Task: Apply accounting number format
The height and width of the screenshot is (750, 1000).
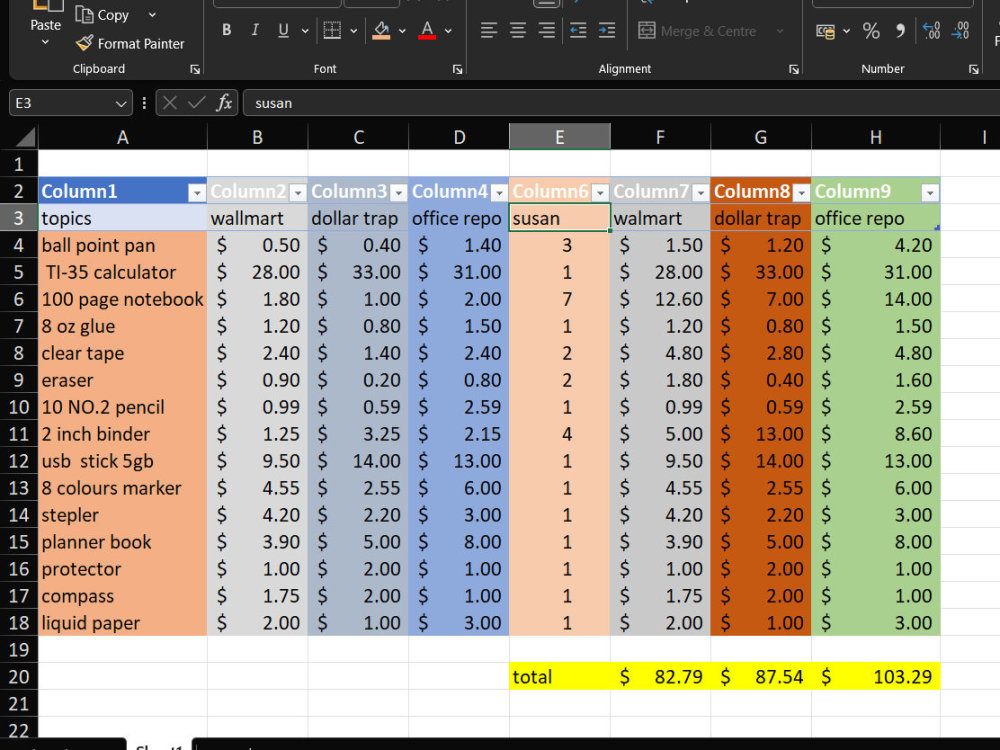Action: click(825, 31)
